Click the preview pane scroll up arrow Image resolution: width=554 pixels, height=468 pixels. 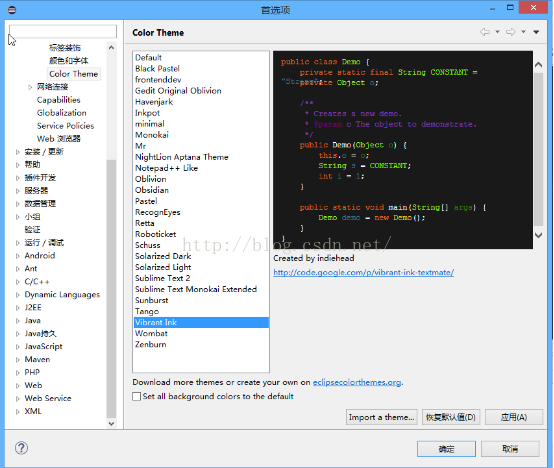(x=538, y=65)
